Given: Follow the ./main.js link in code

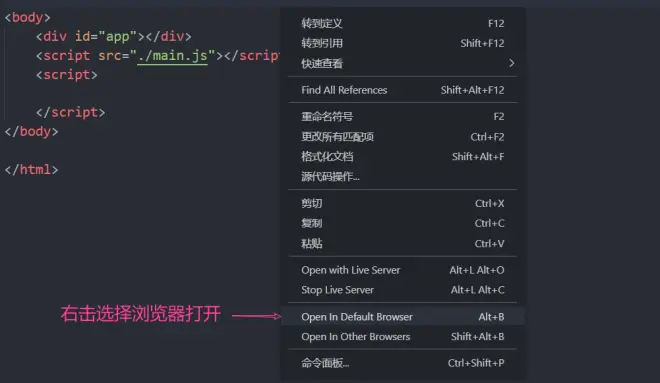Looking at the screenshot, I should 173,56.
